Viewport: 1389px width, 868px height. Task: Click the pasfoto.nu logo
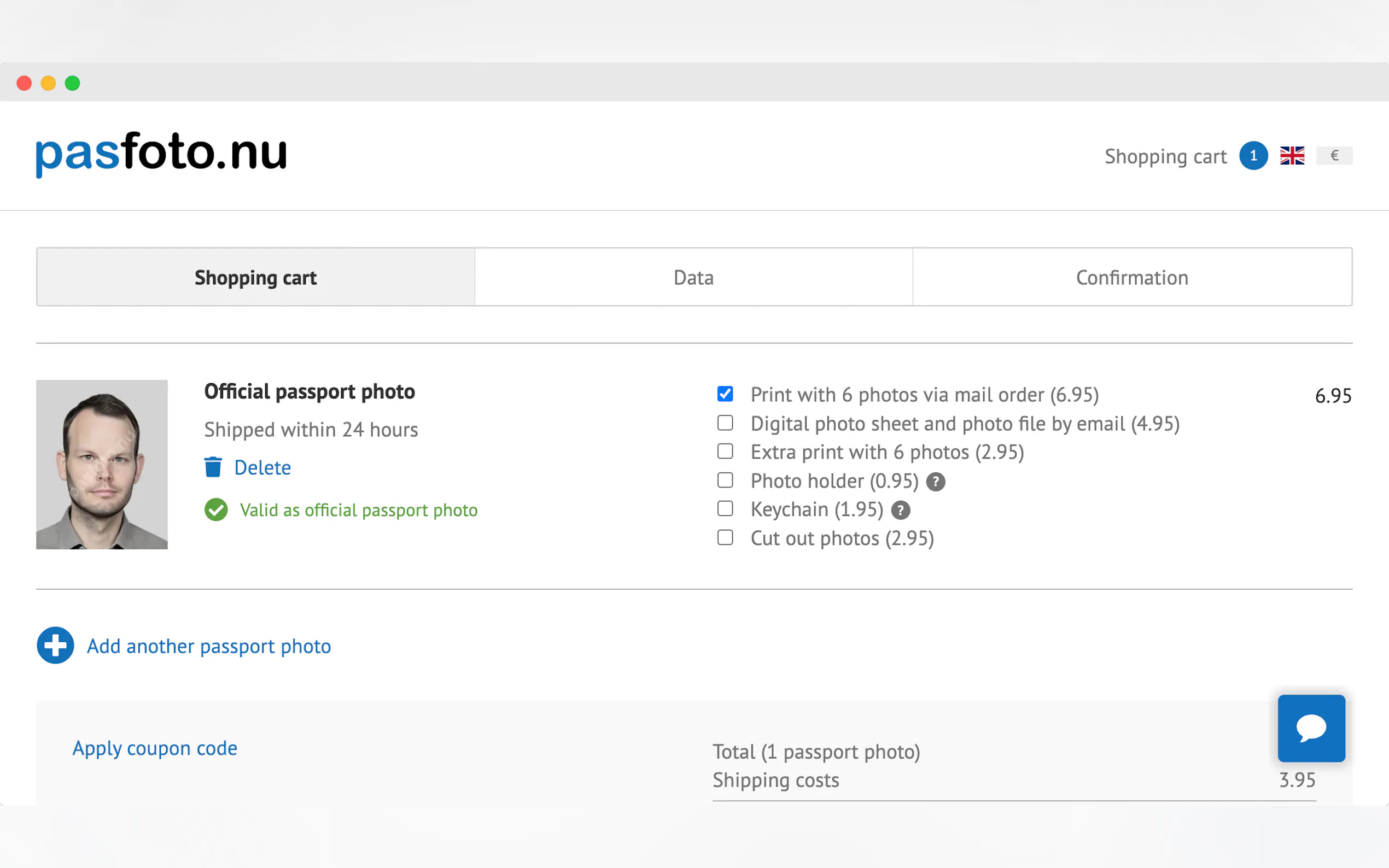(161, 153)
